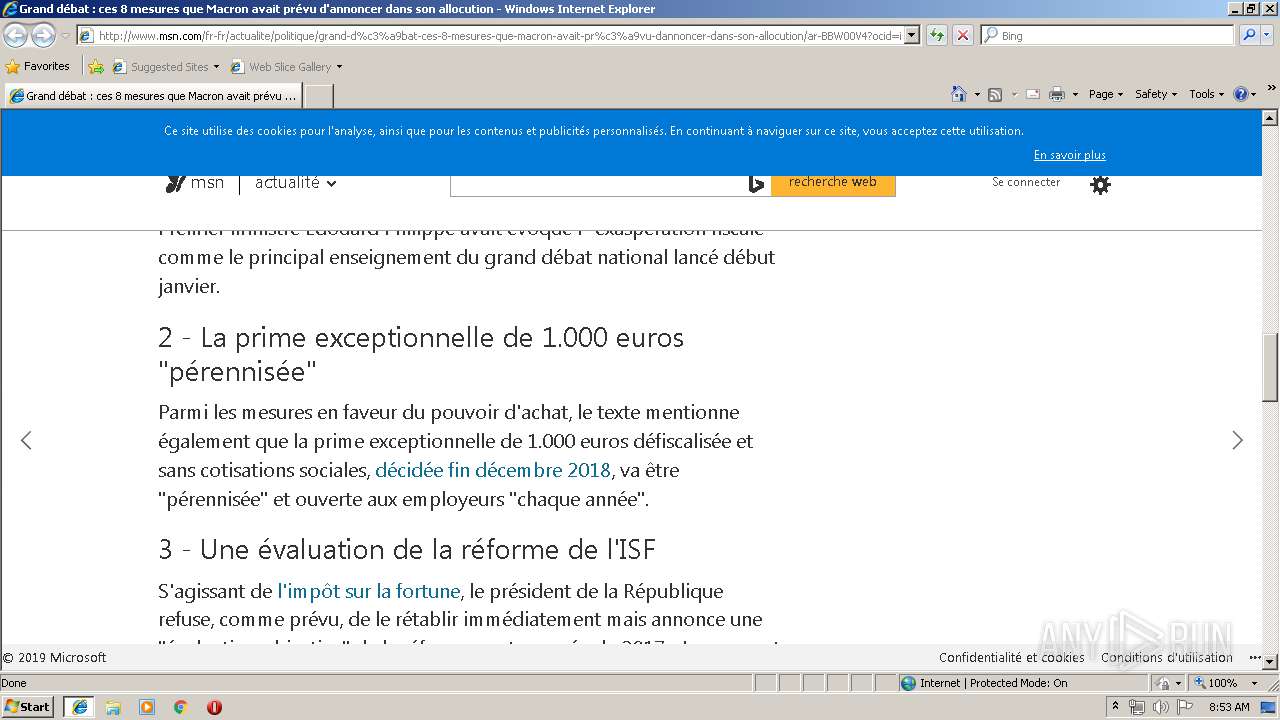
Task: Go back with the browser Back arrow
Action: pos(15,35)
